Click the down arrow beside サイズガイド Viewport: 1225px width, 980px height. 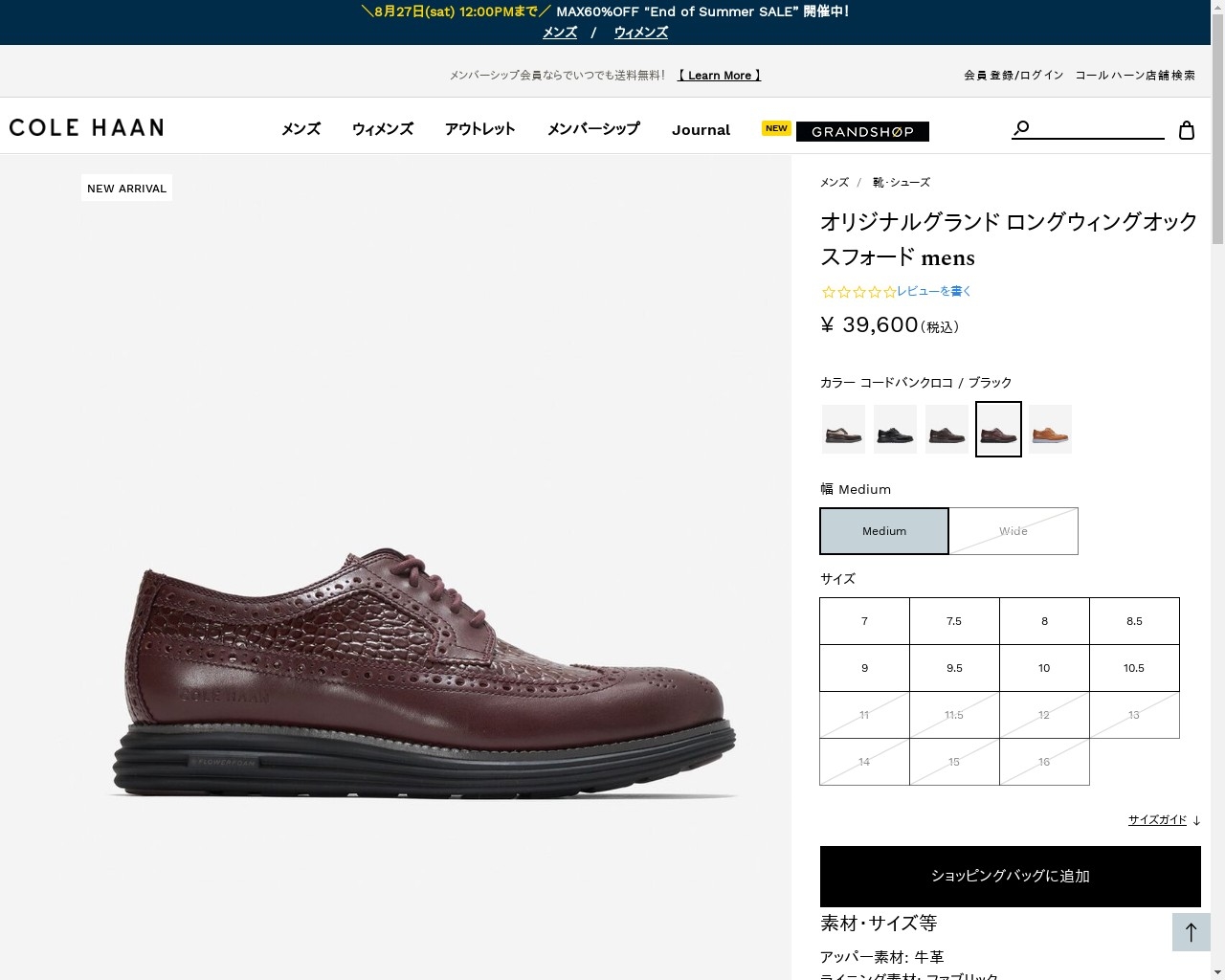tap(1194, 820)
